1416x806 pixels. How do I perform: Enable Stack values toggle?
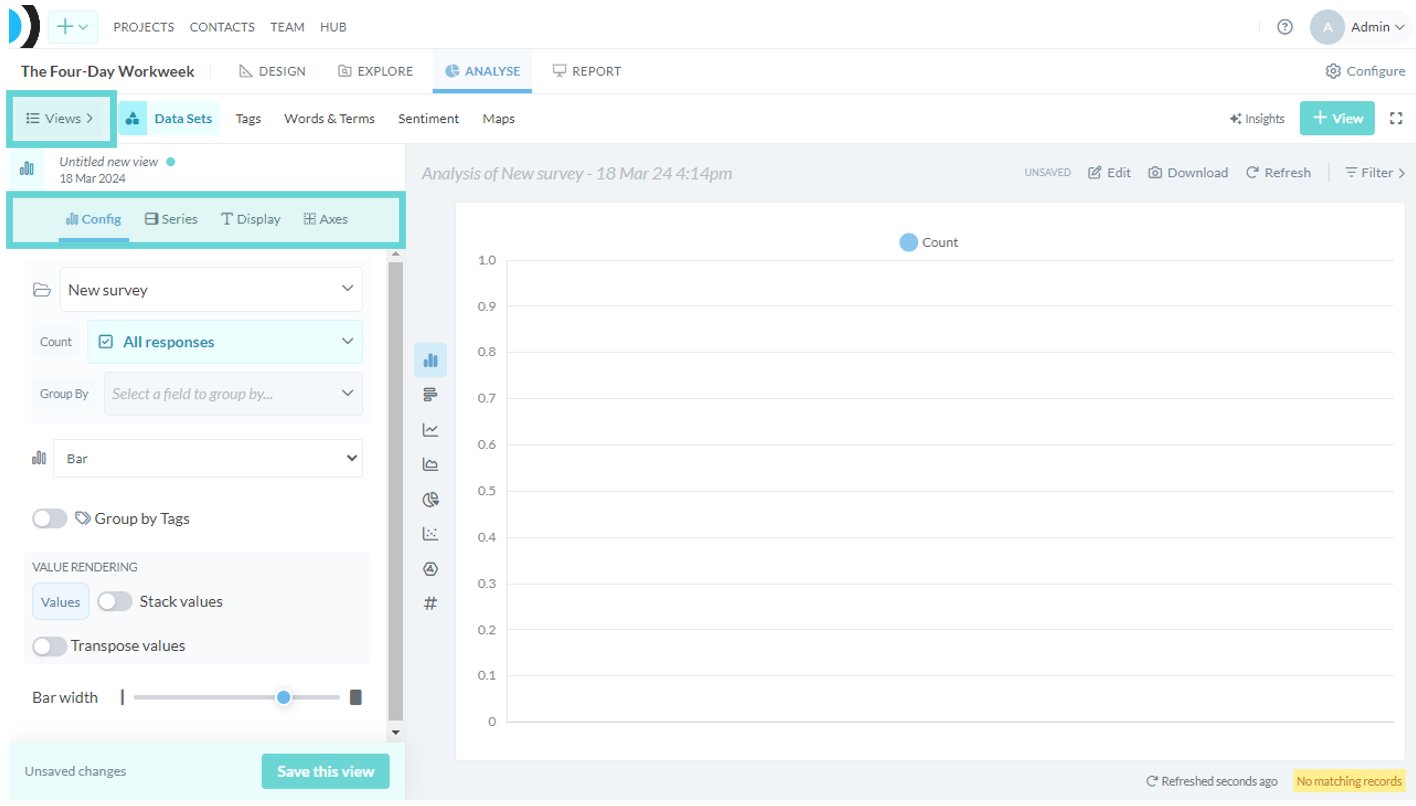tap(114, 601)
